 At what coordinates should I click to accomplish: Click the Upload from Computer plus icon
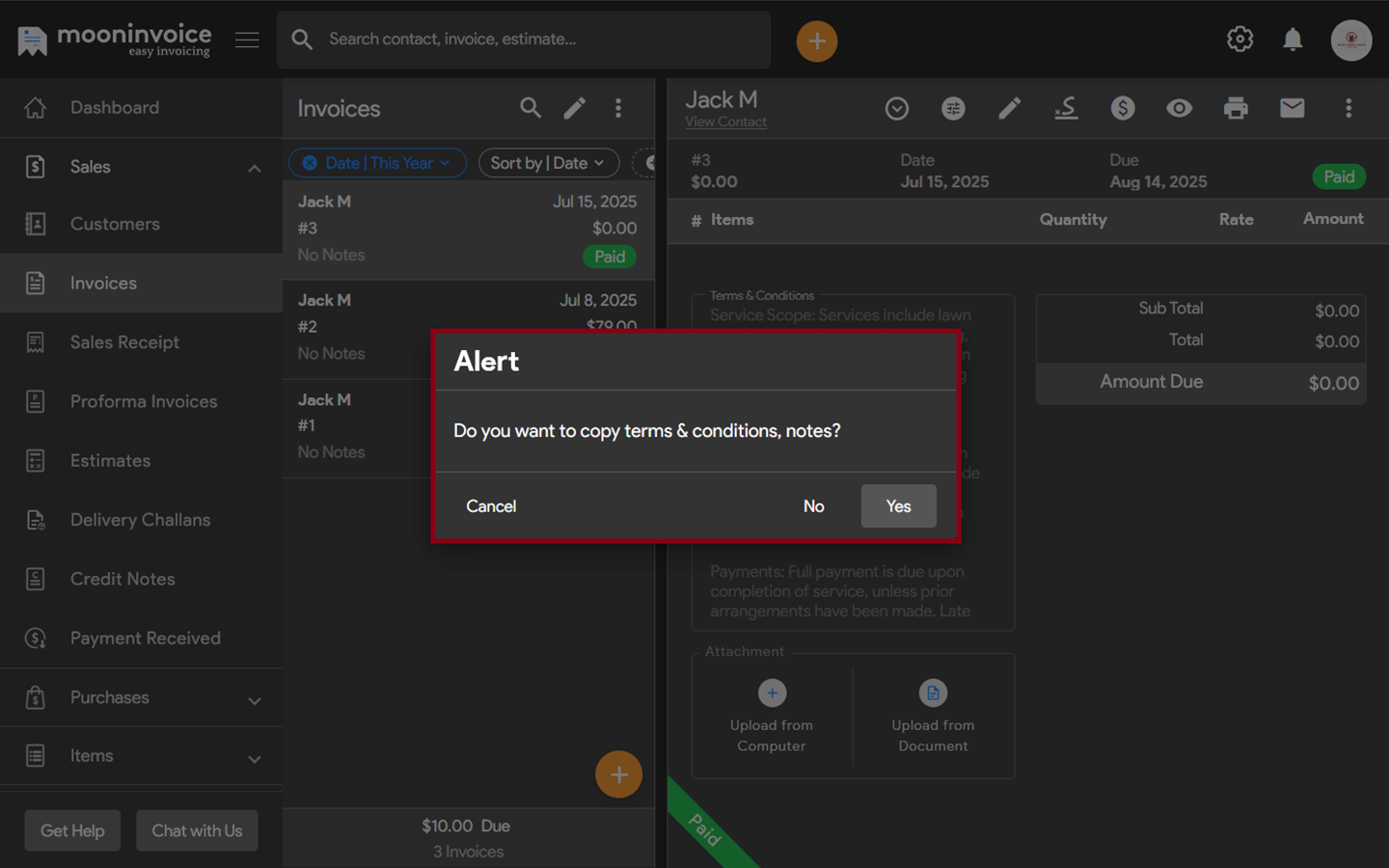click(772, 692)
